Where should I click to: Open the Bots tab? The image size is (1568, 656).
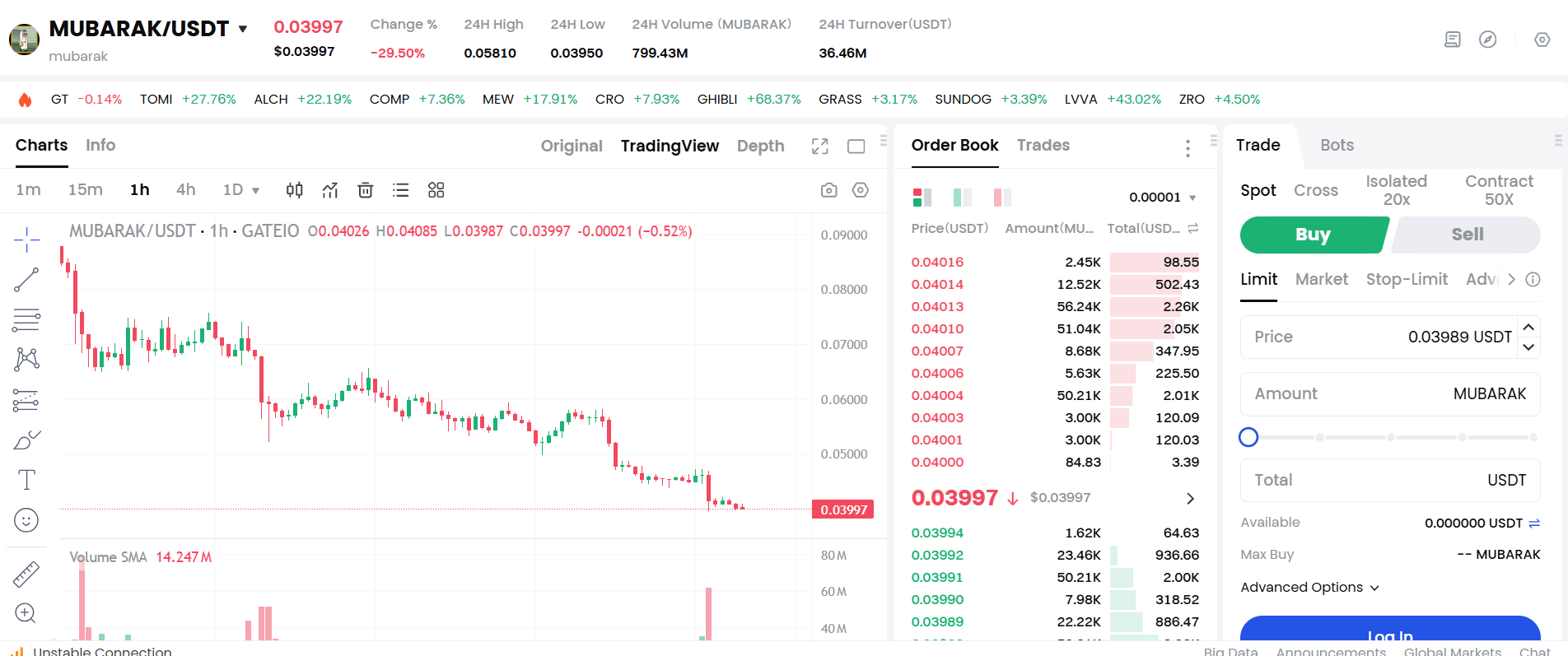coord(1337,145)
